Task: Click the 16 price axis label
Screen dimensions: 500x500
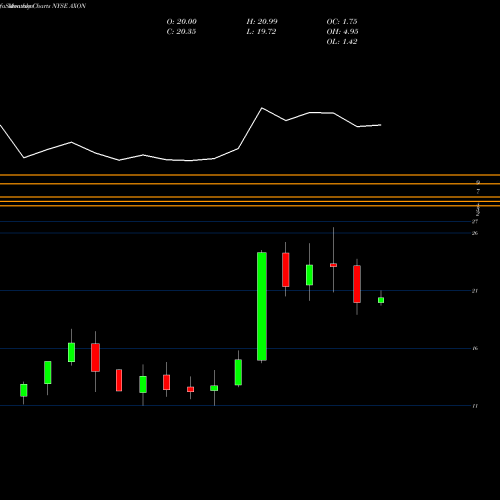Action: 475,348
